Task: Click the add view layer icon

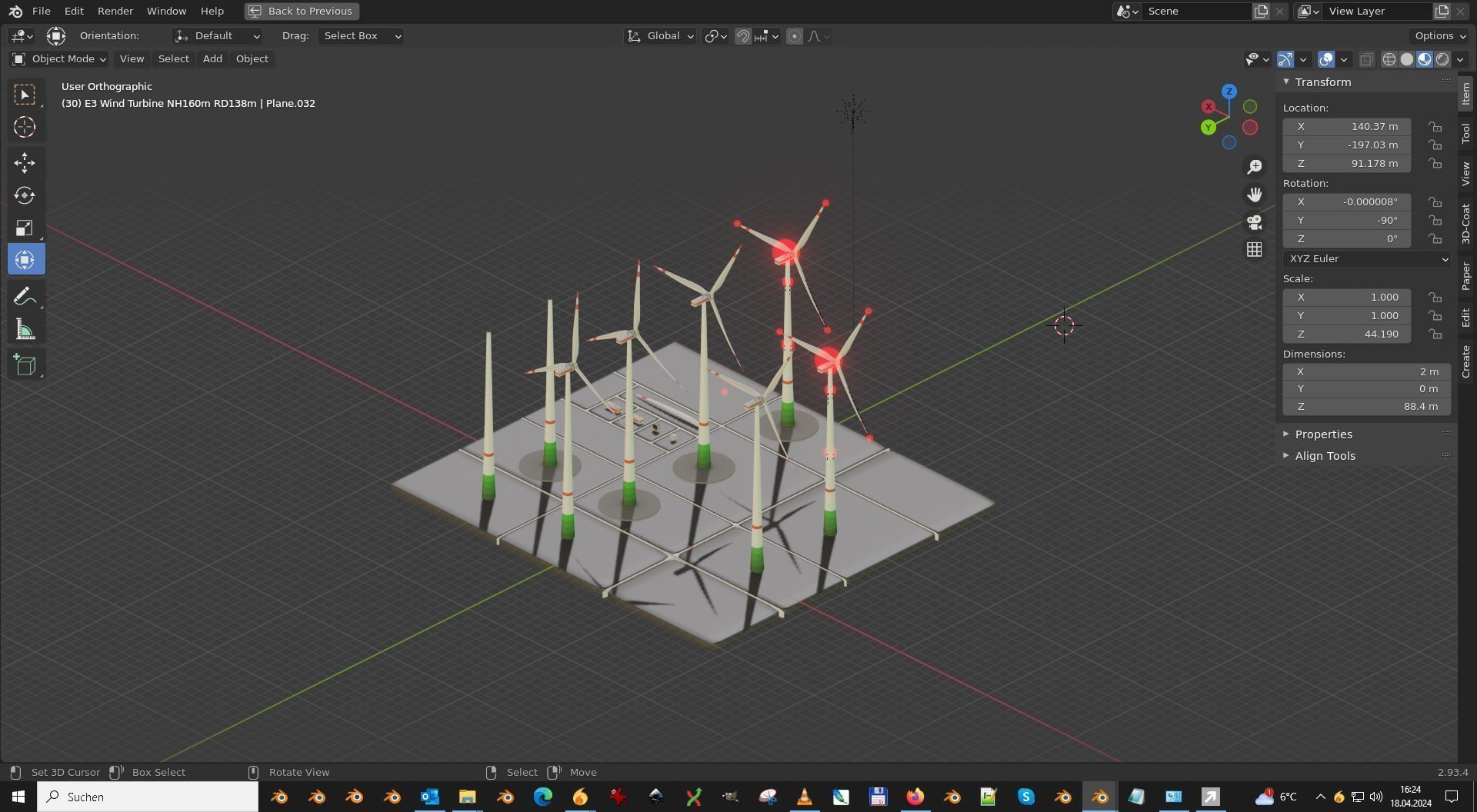Action: [x=1442, y=11]
